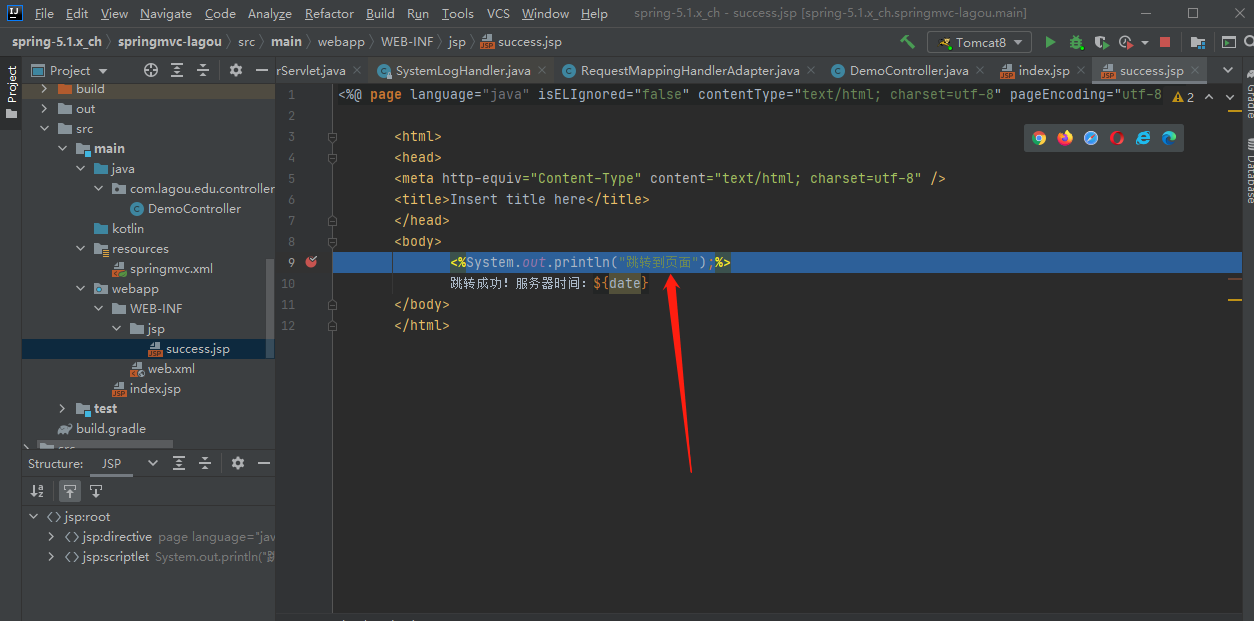Viewport: 1254px width, 621px height.
Task: Toggle sorting in the Structure panel
Action: pos(37,491)
